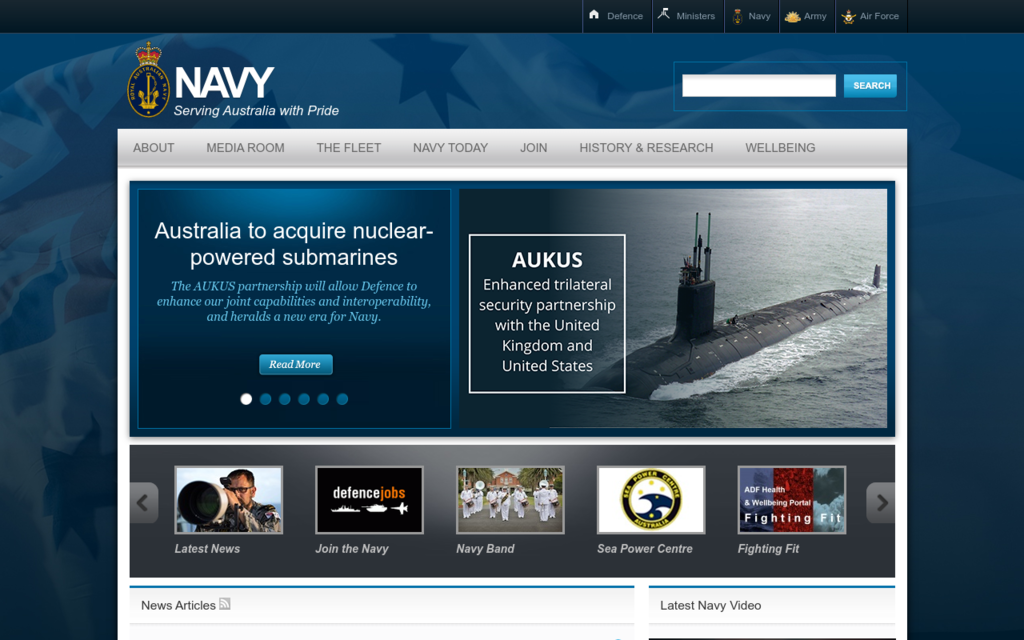
Task: Click the SEARCH button
Action: 869,85
